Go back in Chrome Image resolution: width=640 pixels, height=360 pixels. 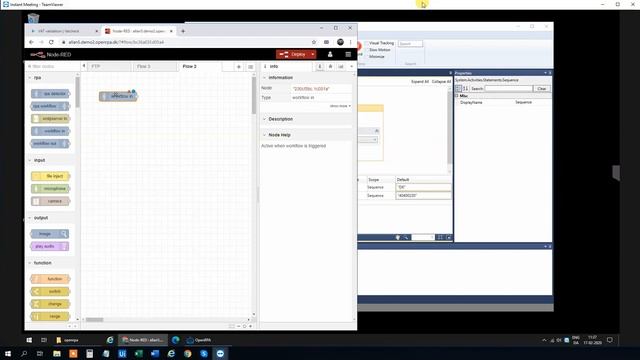[x=31, y=42]
